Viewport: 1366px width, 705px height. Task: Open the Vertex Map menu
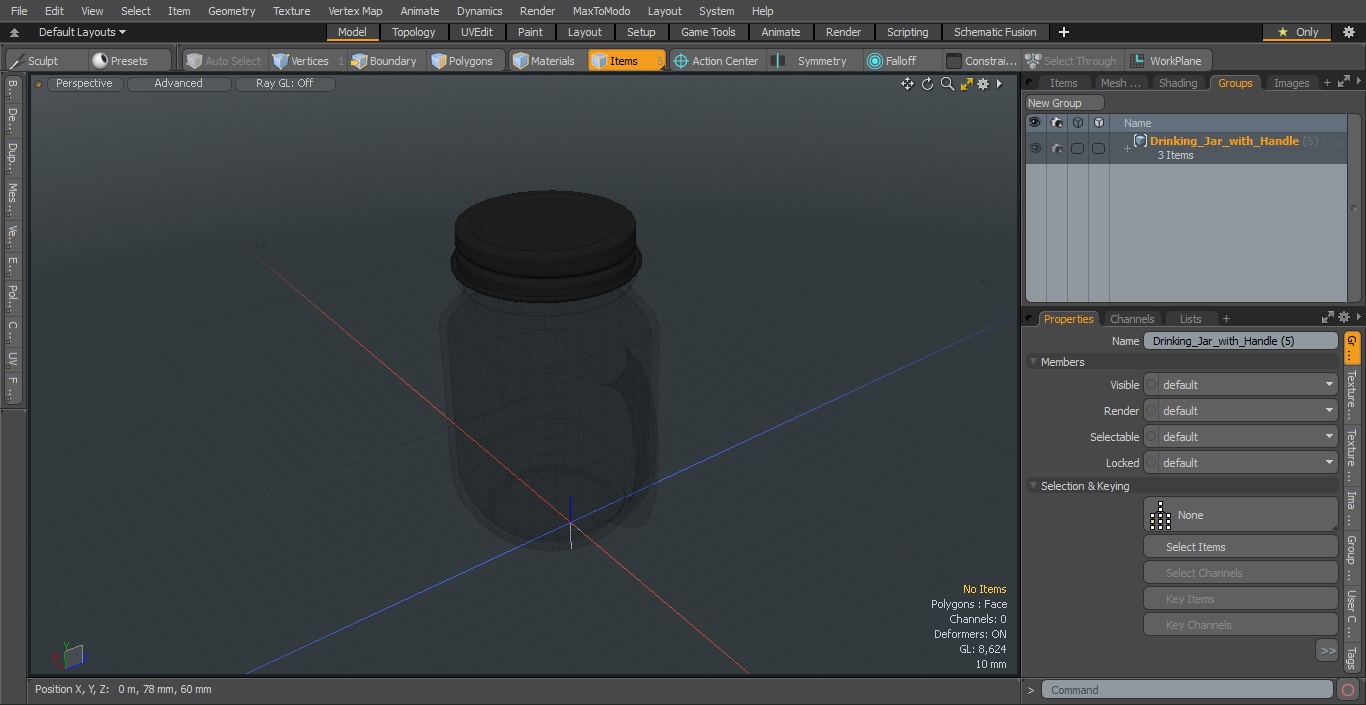coord(355,11)
